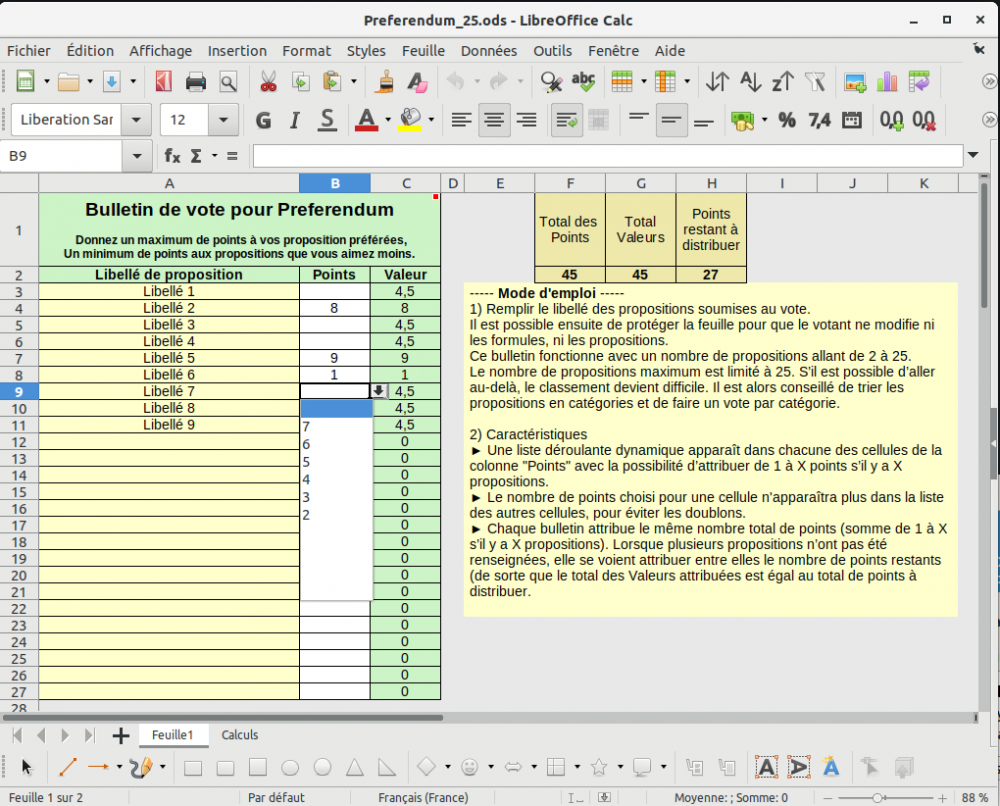This screenshot has height=806, width=1000.
Task: Delete a decimal place from the number
Action: pyautogui.click(x=923, y=120)
